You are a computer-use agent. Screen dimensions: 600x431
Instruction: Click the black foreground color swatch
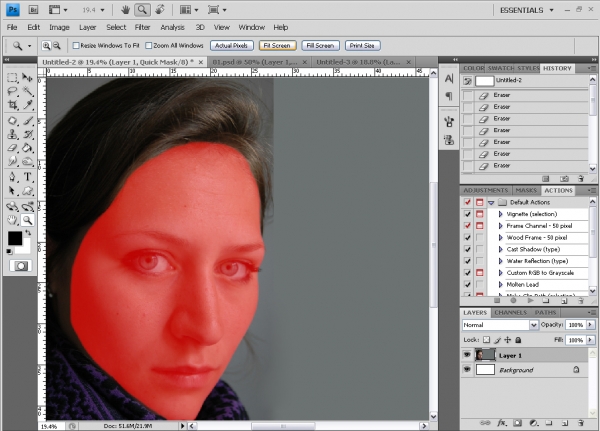pyautogui.click(x=15, y=238)
